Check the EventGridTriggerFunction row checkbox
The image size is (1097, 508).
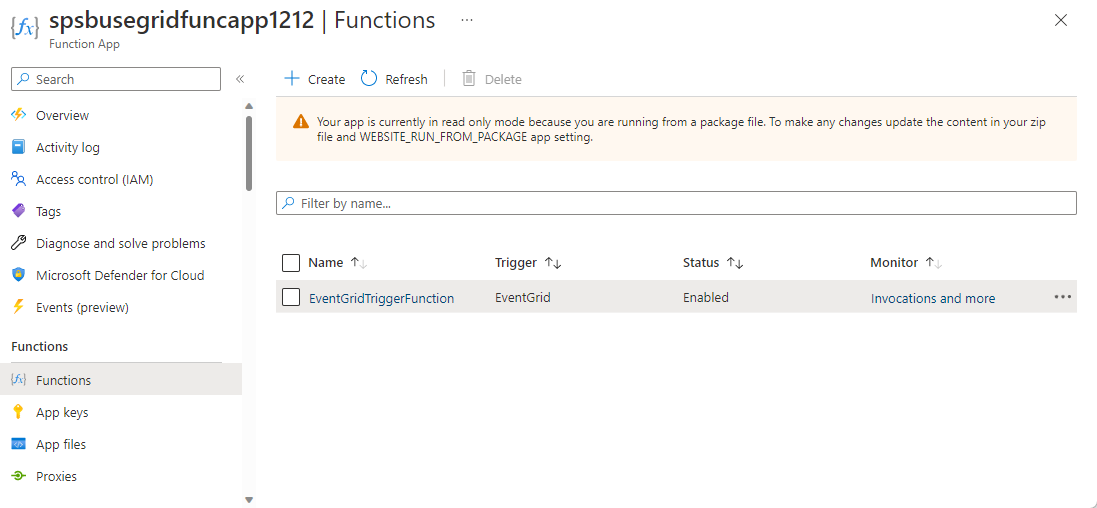click(x=291, y=297)
